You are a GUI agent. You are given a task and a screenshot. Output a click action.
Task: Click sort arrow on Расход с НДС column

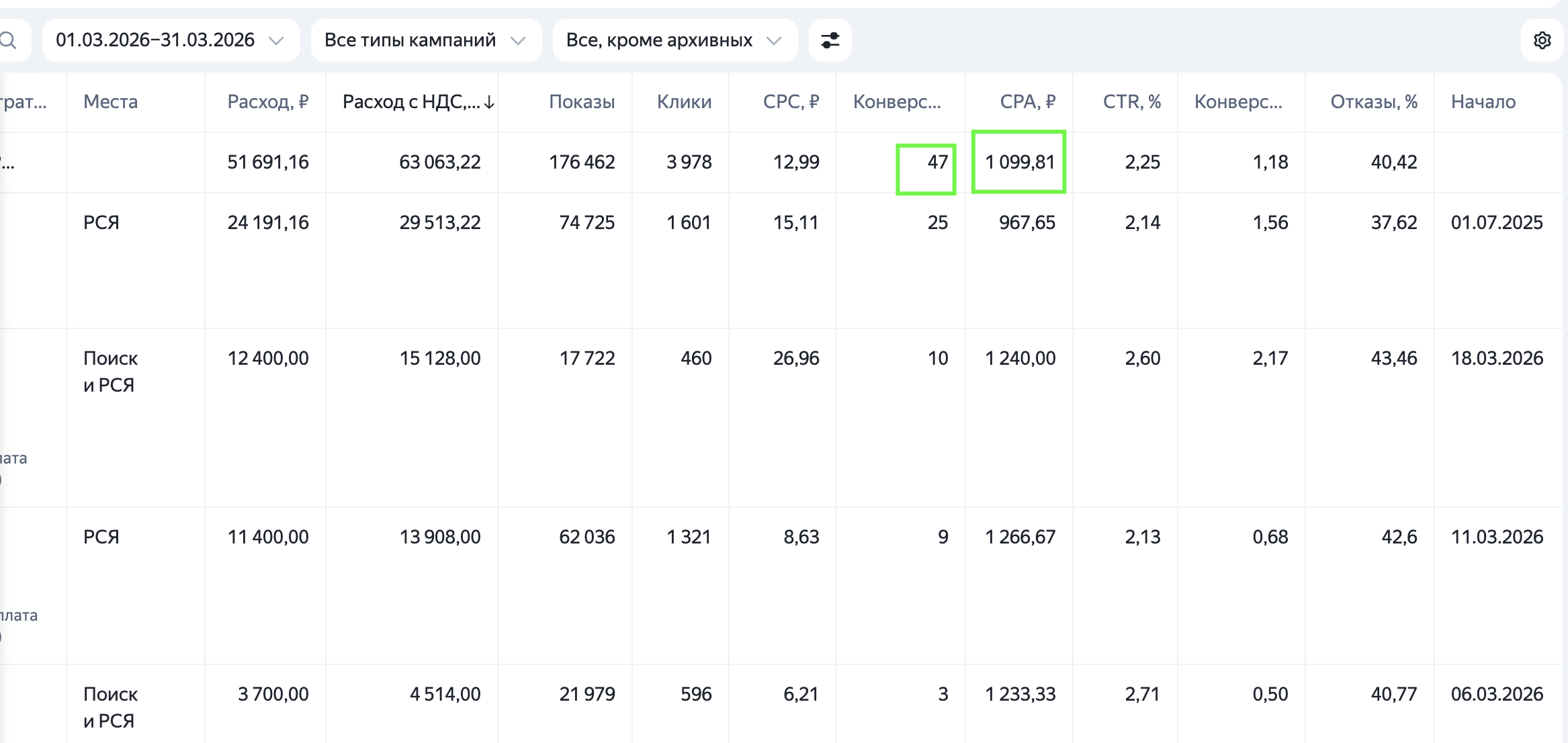pyautogui.click(x=489, y=102)
